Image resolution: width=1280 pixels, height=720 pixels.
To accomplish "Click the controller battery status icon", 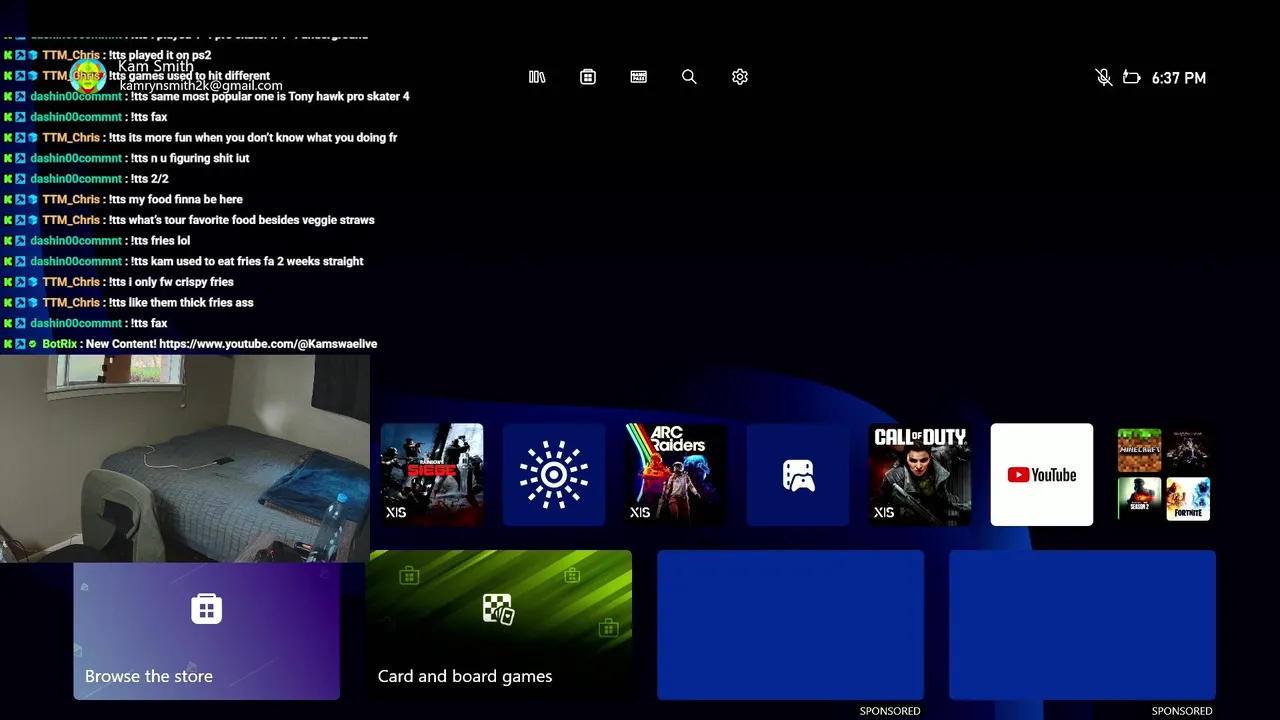I will pyautogui.click(x=1132, y=77).
